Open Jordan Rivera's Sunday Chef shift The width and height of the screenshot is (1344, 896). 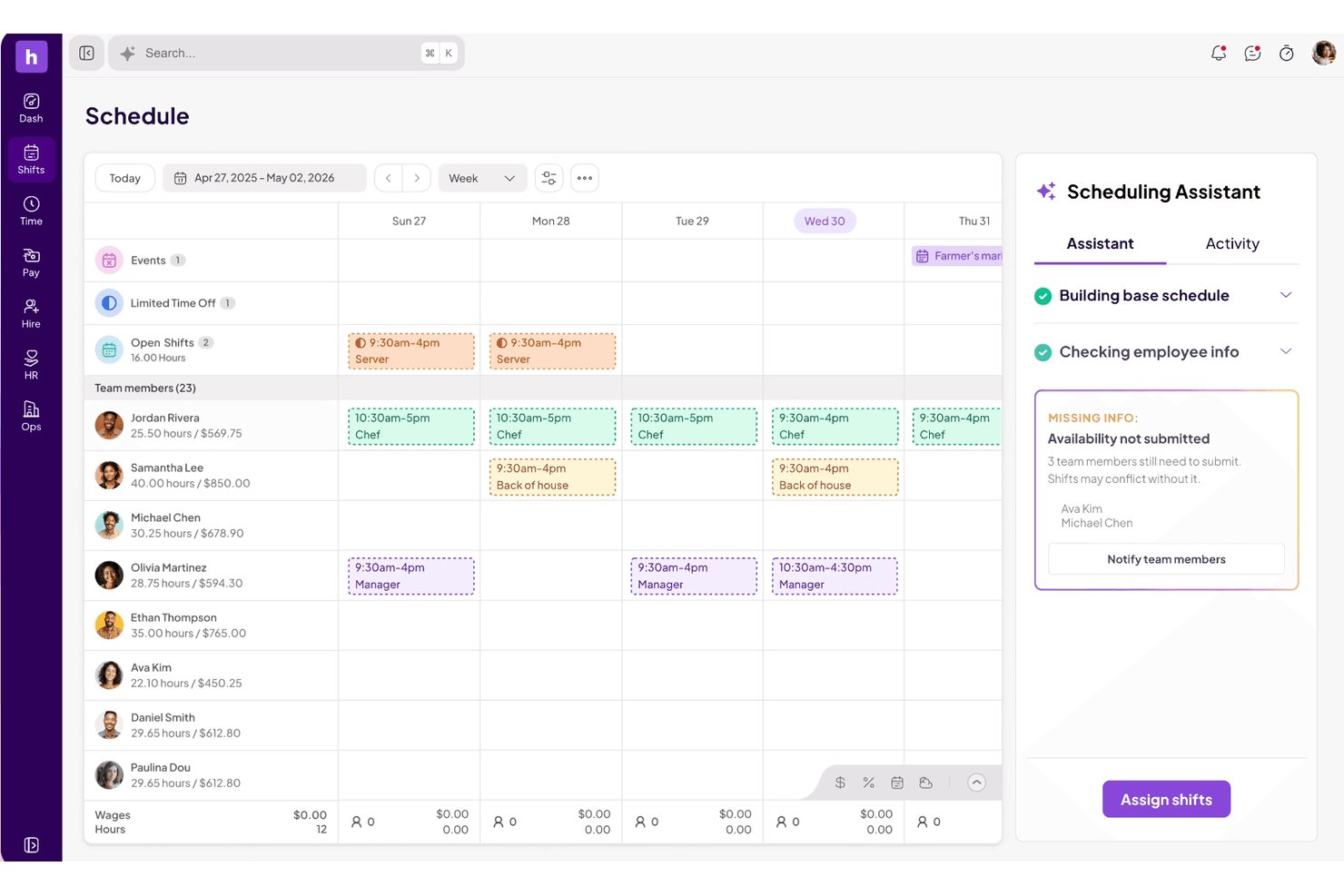411,427
